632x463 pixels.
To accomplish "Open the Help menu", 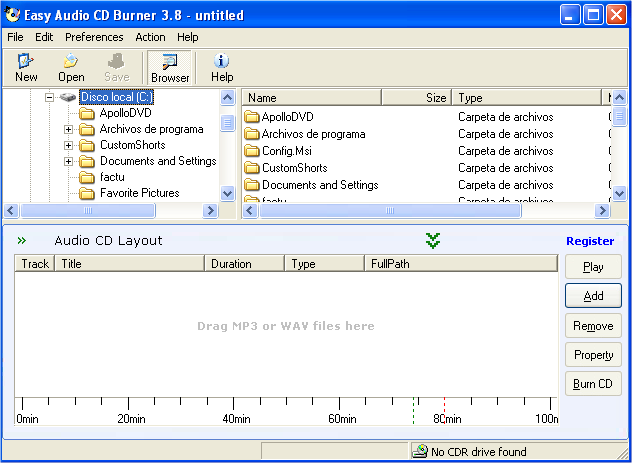I will [x=187, y=37].
